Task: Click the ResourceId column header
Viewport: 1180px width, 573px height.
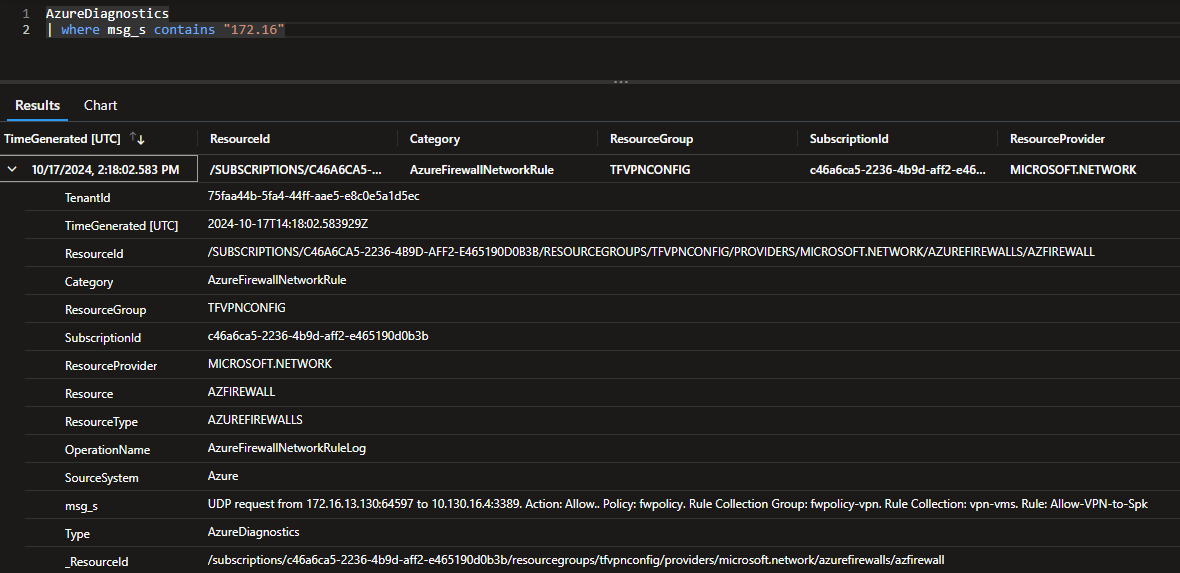Action: (x=240, y=139)
